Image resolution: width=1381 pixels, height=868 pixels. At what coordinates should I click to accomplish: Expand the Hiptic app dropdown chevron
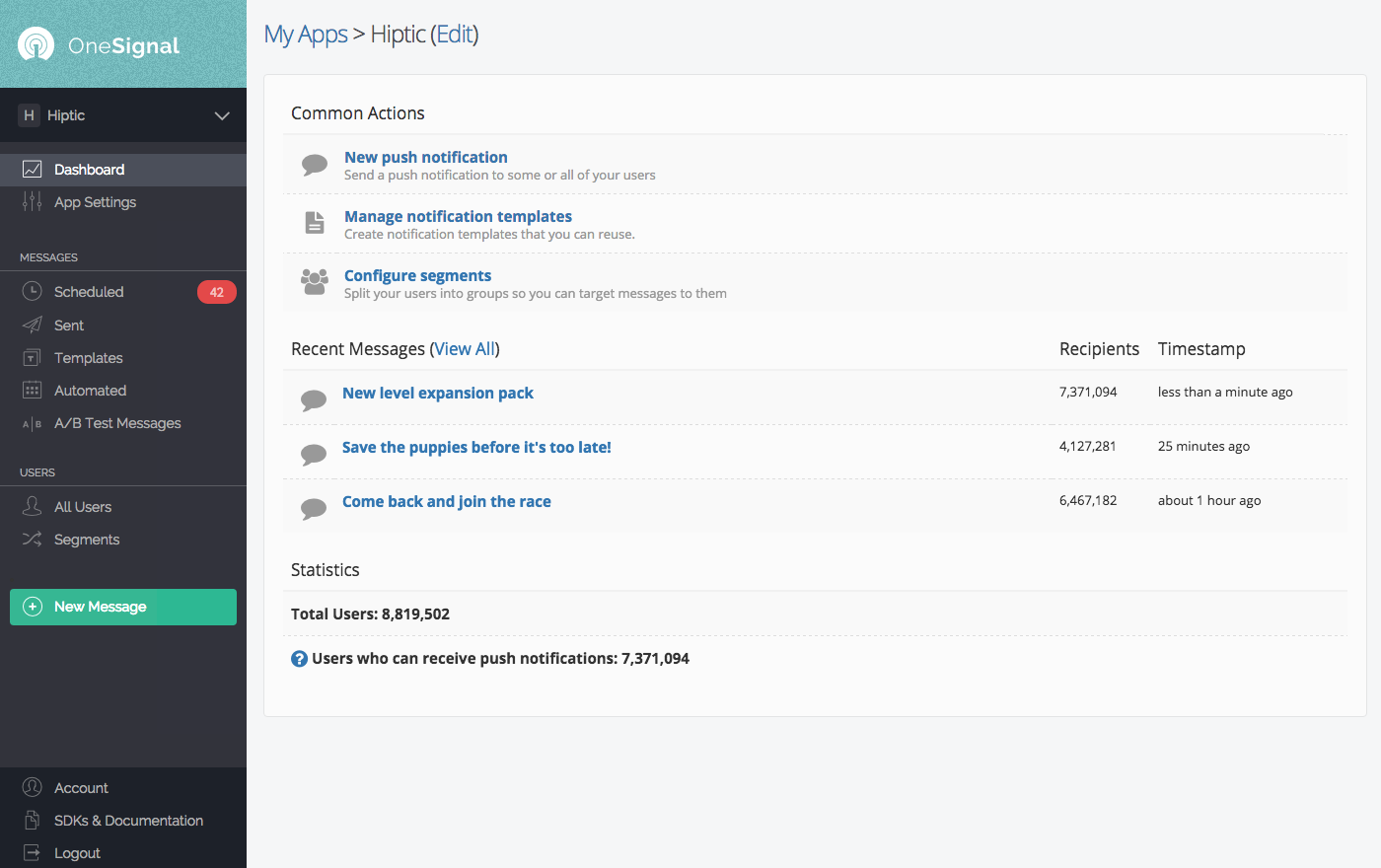pos(222,115)
